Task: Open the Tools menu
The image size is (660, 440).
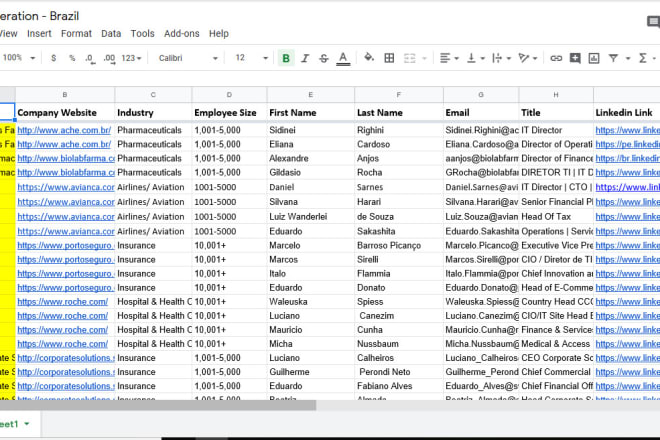Action: point(142,34)
